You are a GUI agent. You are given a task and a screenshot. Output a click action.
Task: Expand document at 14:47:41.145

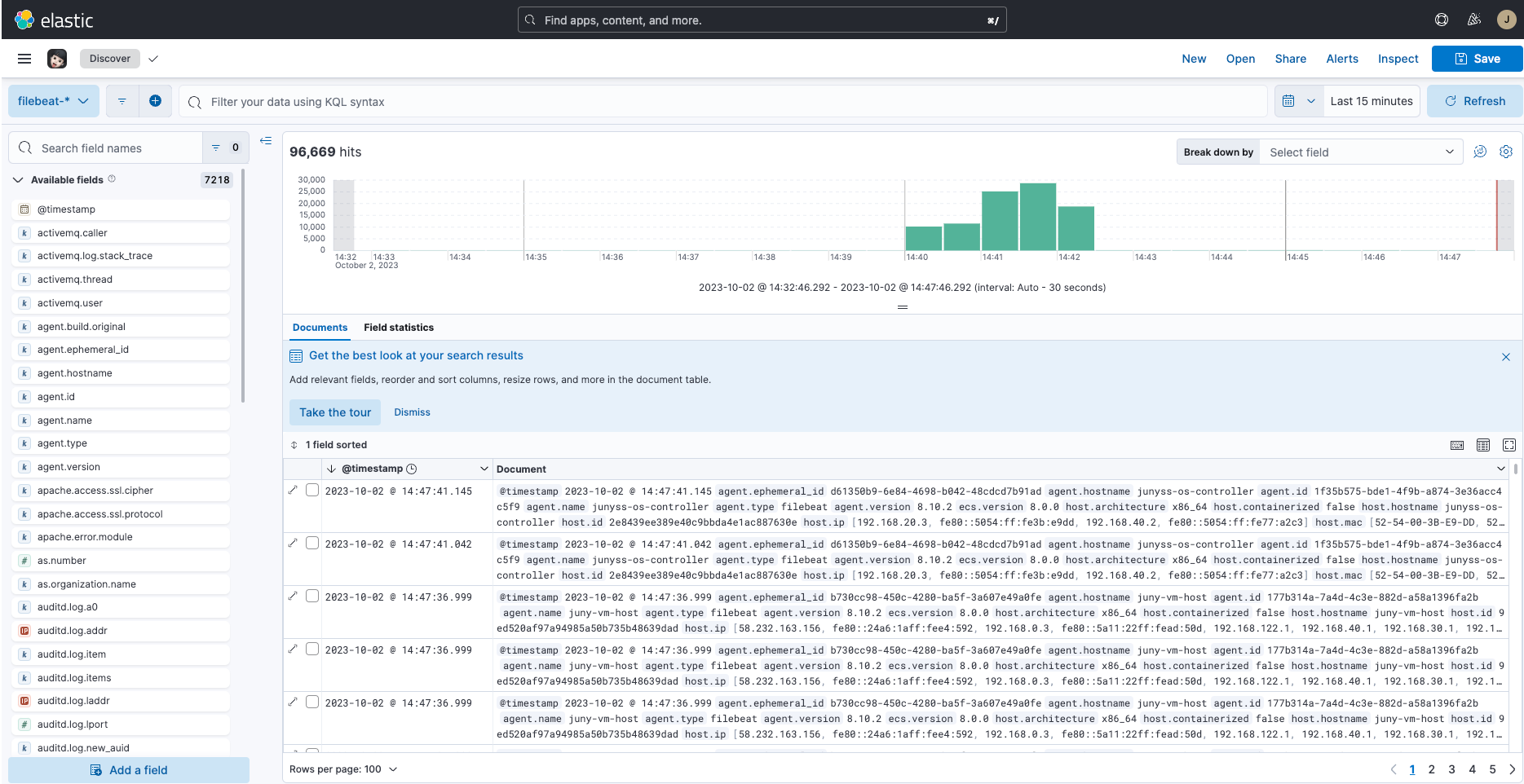293,490
